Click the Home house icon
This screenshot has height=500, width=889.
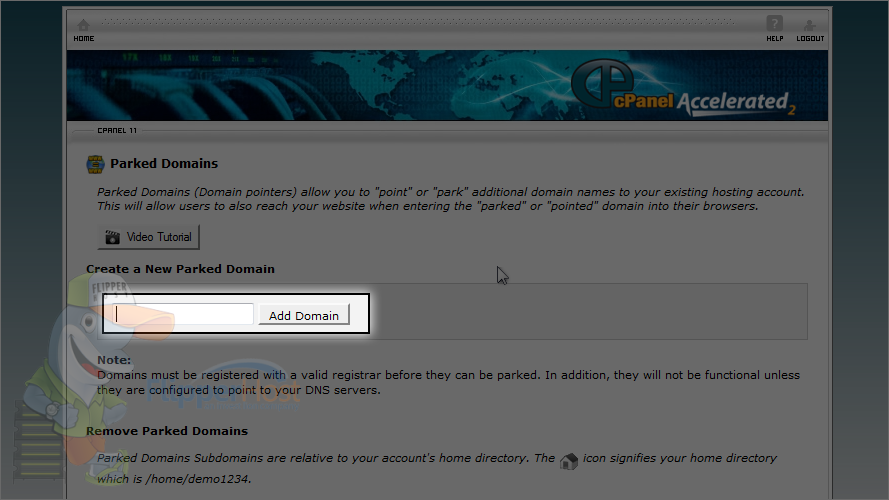pos(83,25)
